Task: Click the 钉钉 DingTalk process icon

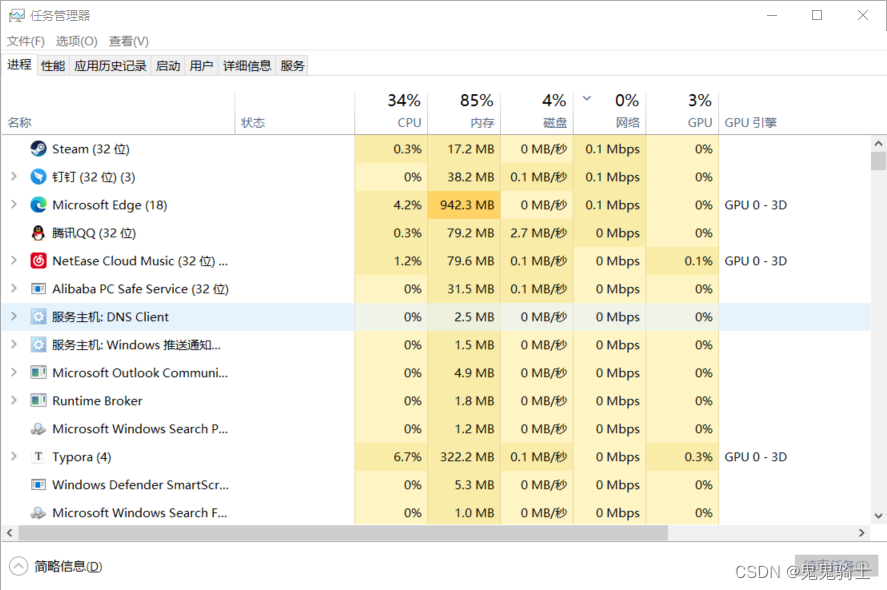Action: point(38,177)
